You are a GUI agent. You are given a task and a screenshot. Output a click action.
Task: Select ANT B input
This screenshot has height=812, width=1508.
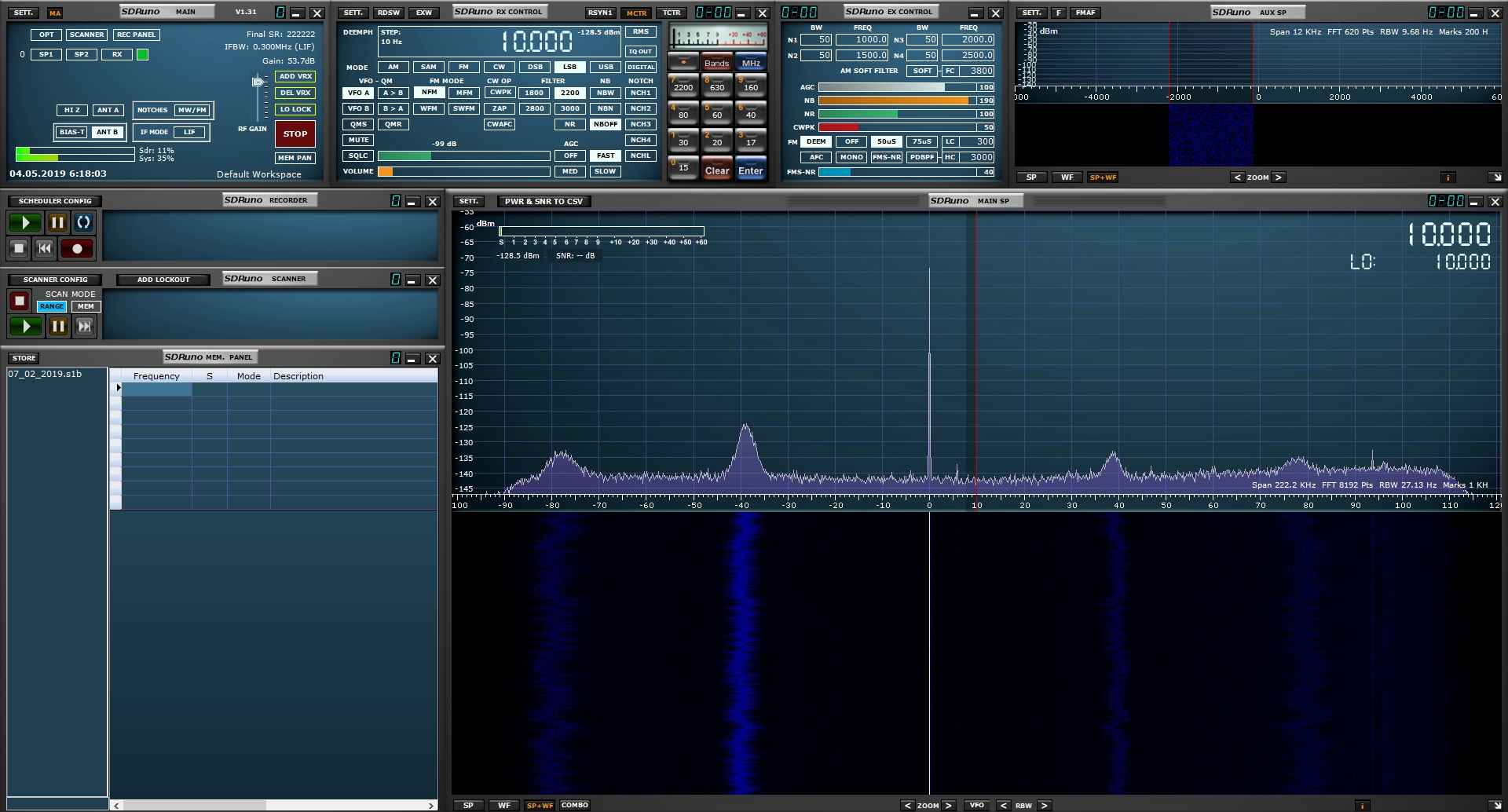coord(108,132)
